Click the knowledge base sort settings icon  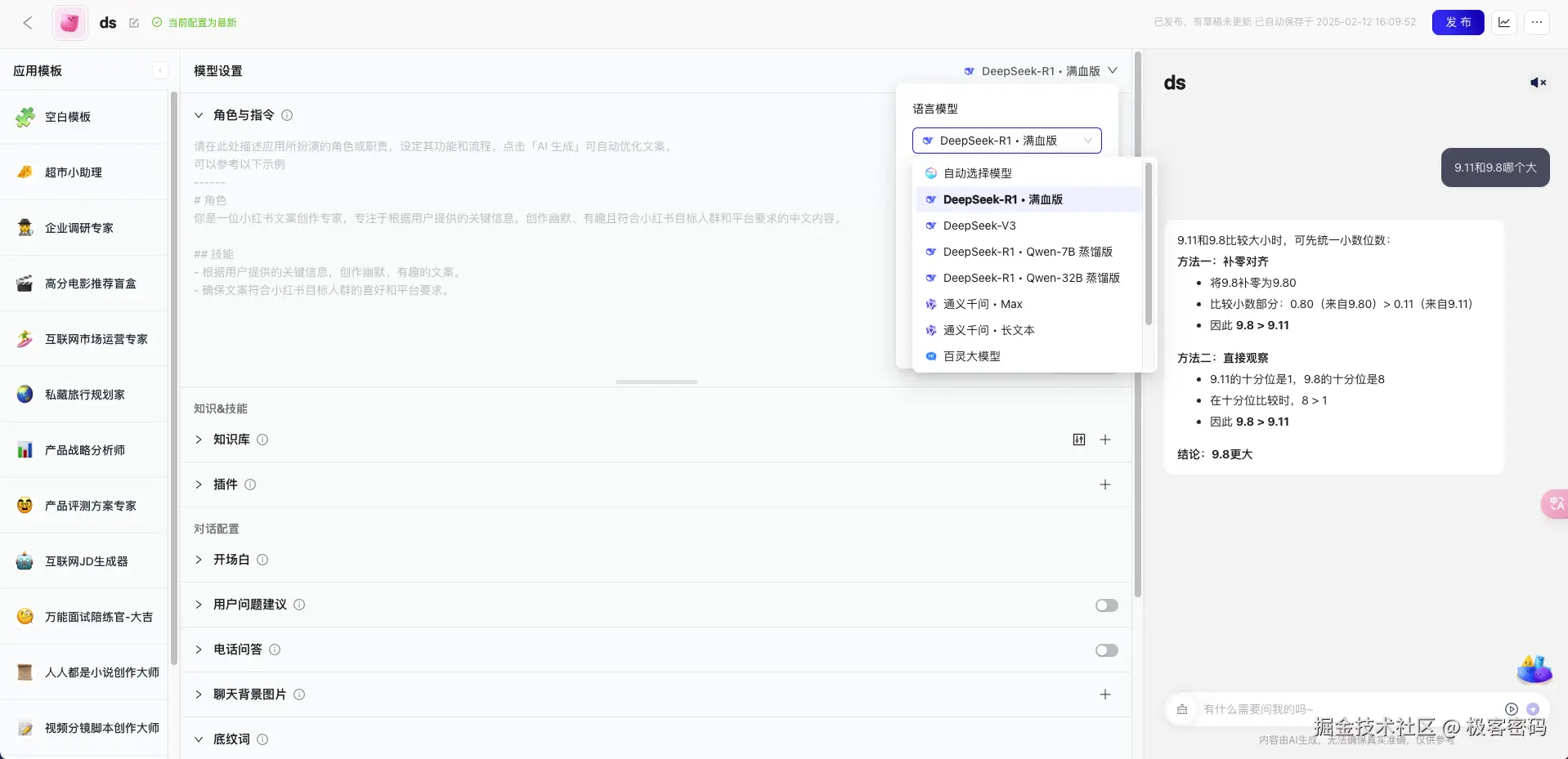tap(1078, 440)
